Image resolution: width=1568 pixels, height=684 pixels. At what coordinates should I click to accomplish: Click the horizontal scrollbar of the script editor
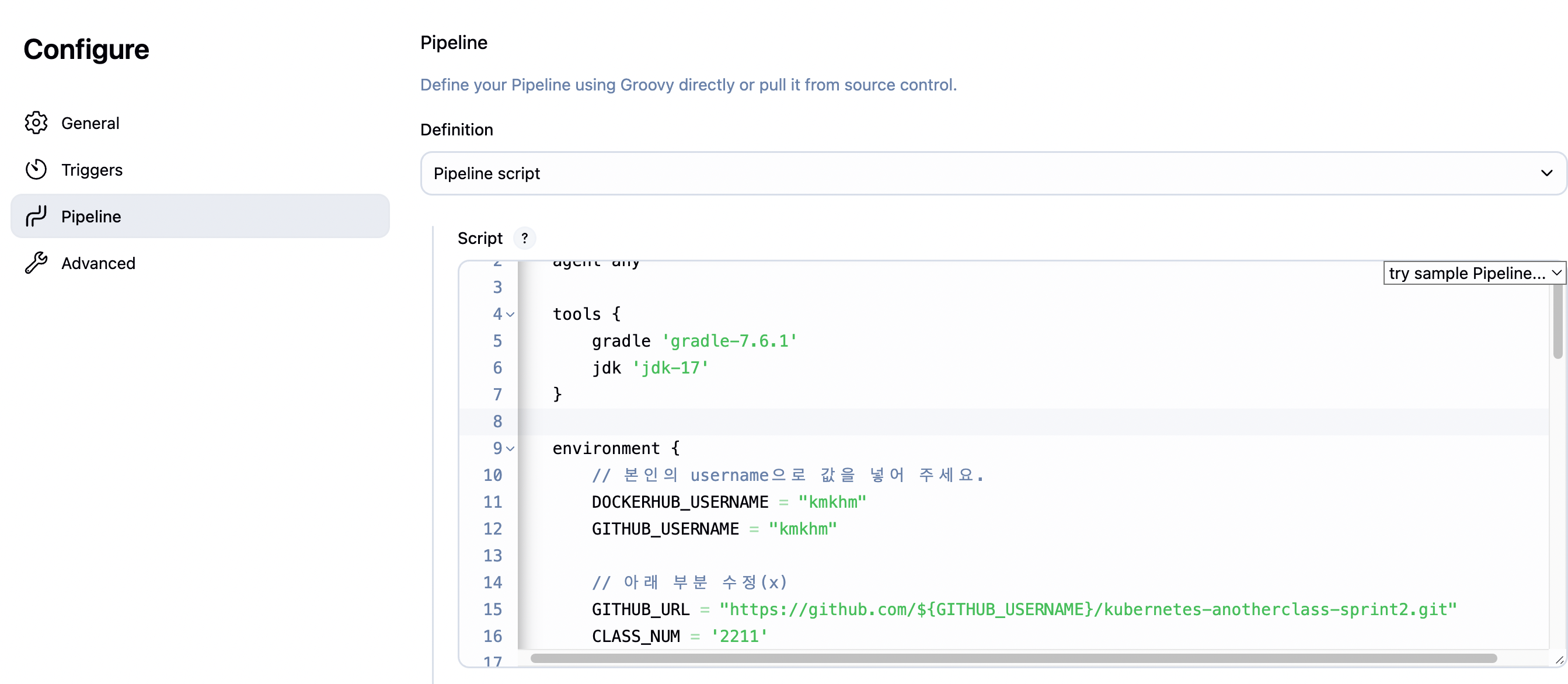point(1013,658)
